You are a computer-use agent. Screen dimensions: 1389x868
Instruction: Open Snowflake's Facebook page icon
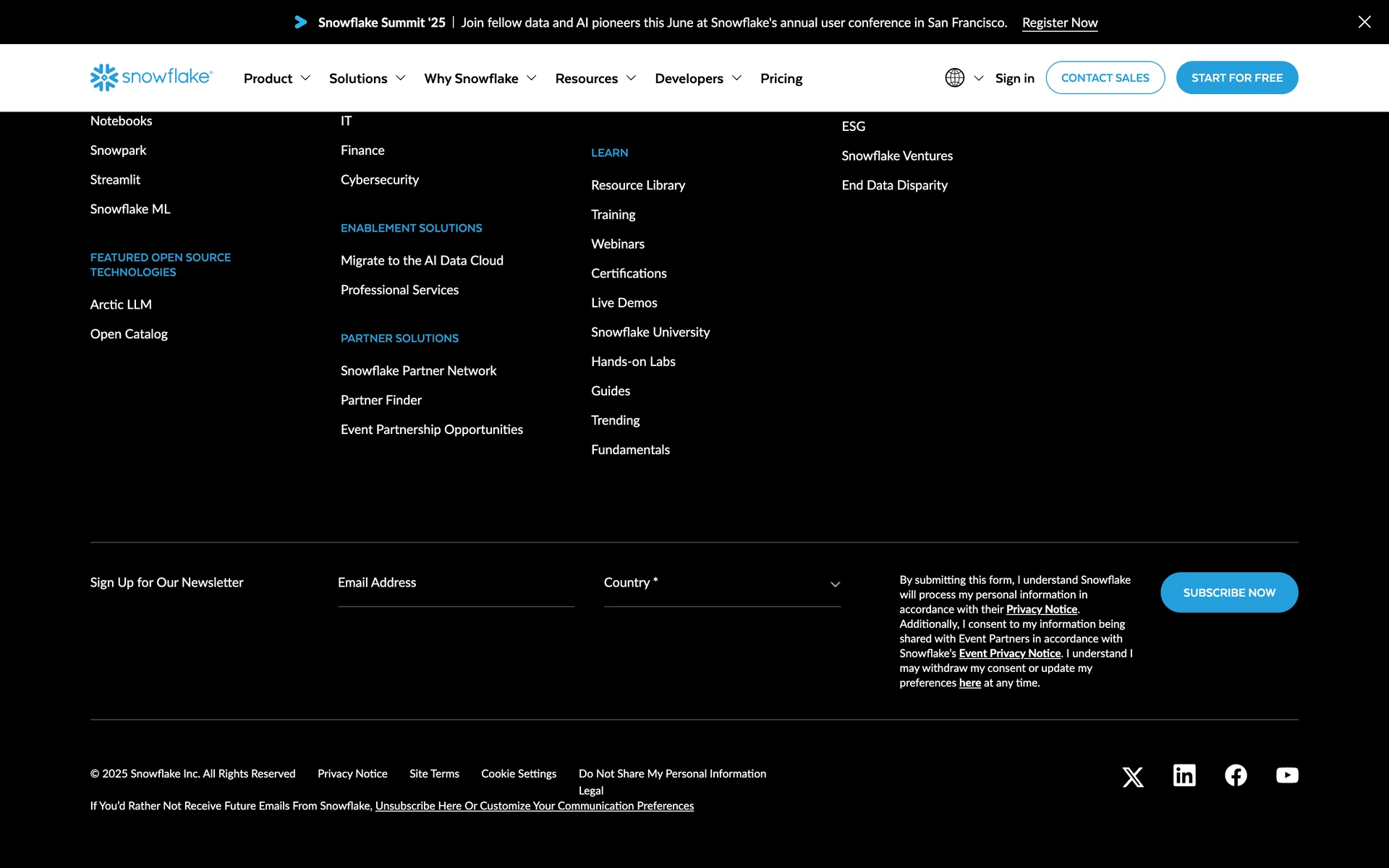[1236, 775]
